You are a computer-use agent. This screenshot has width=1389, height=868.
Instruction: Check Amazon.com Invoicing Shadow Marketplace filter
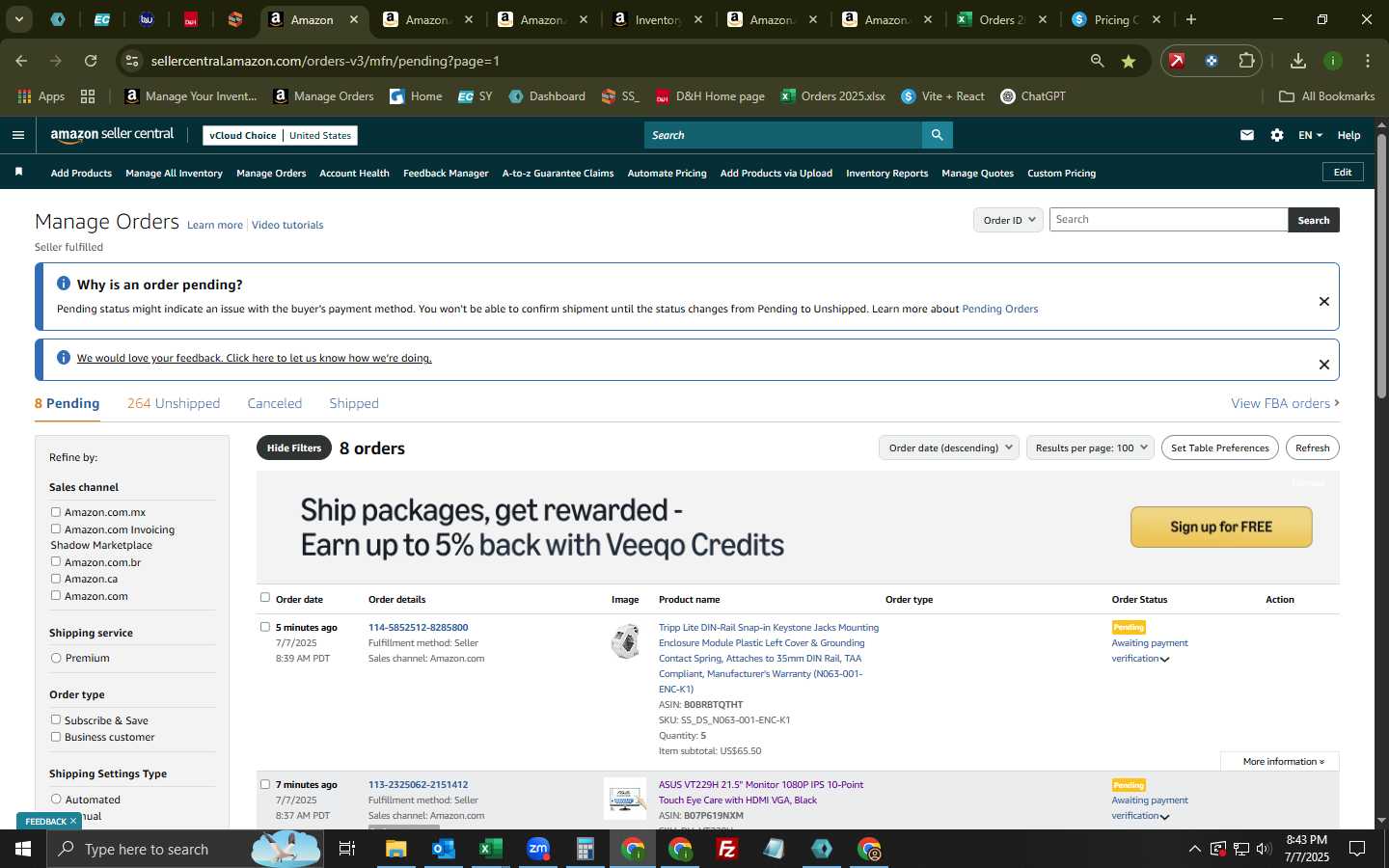pyautogui.click(x=56, y=529)
